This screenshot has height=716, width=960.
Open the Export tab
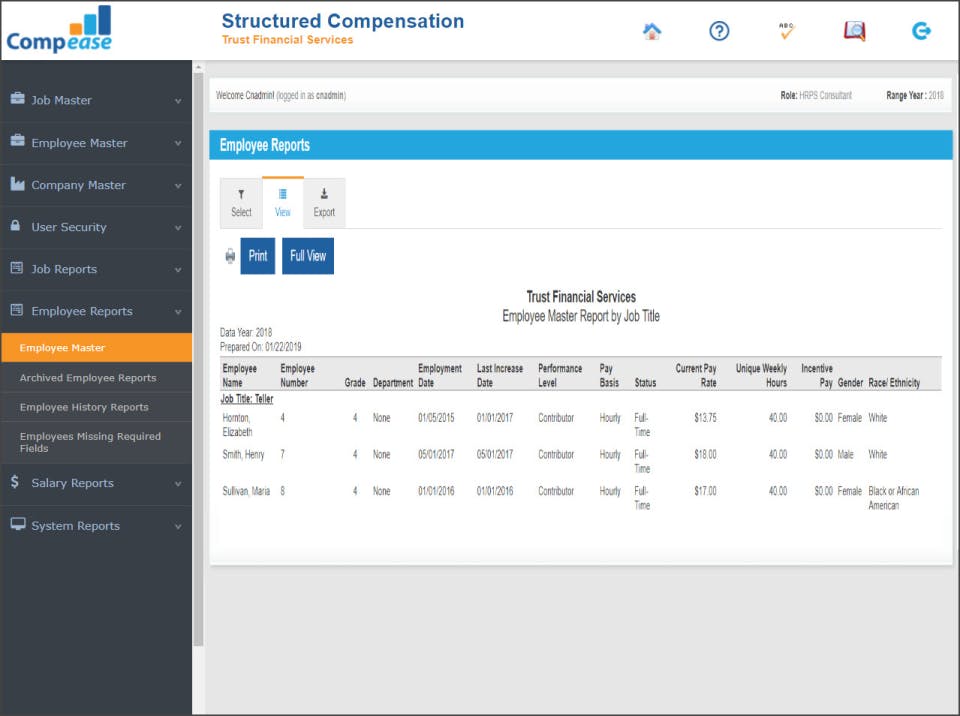pyautogui.click(x=324, y=203)
